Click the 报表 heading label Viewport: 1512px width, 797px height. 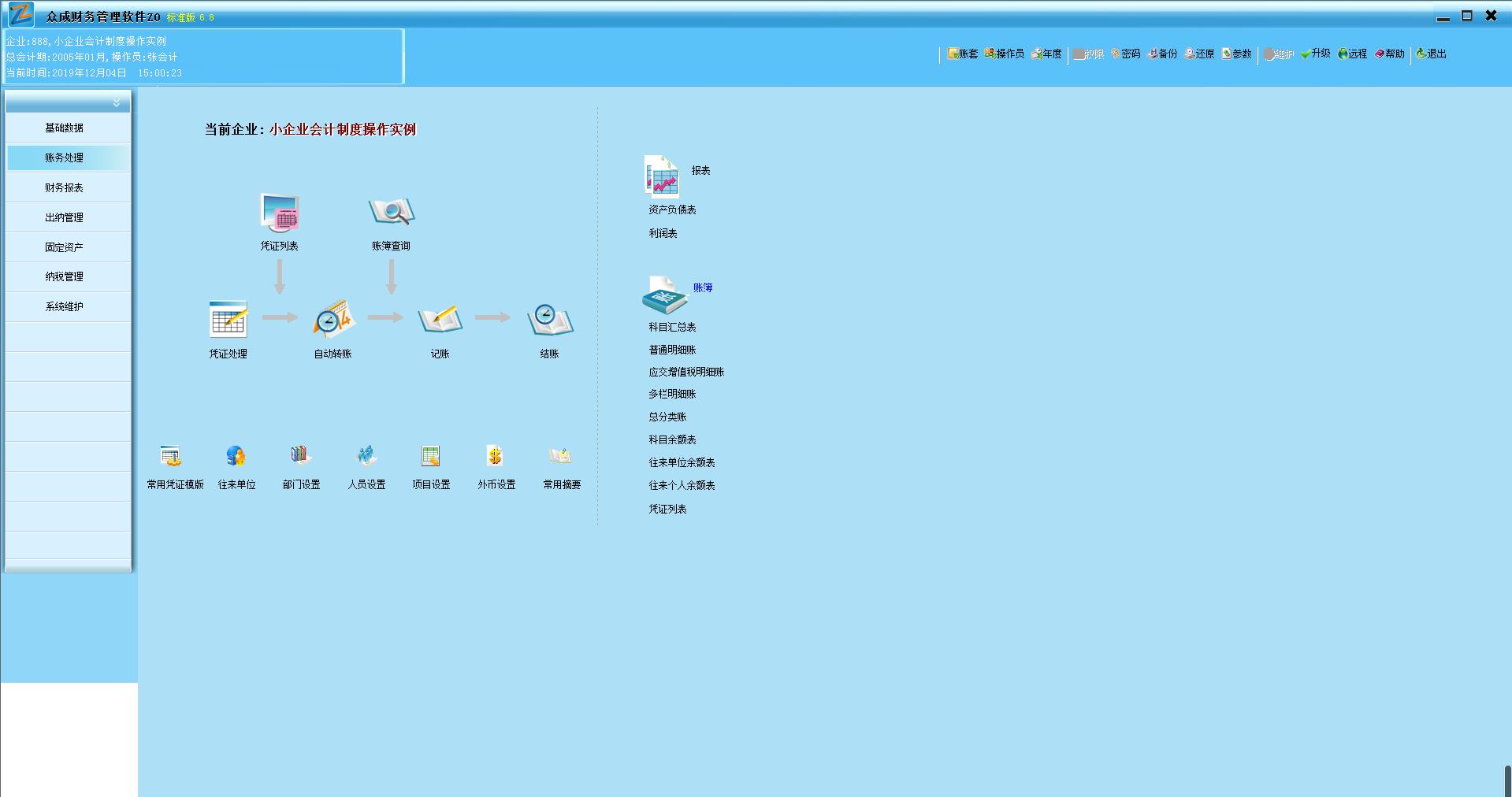[700, 170]
